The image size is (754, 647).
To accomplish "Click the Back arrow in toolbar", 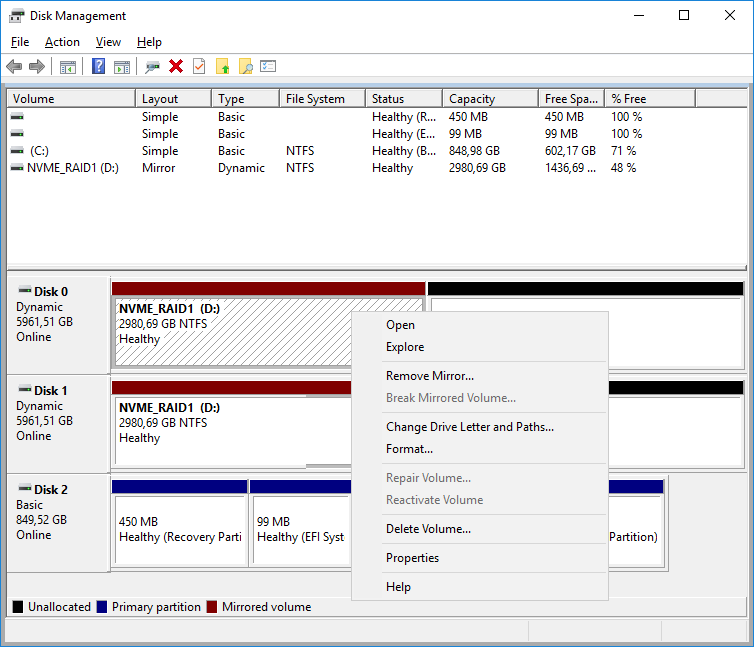I will 14,66.
